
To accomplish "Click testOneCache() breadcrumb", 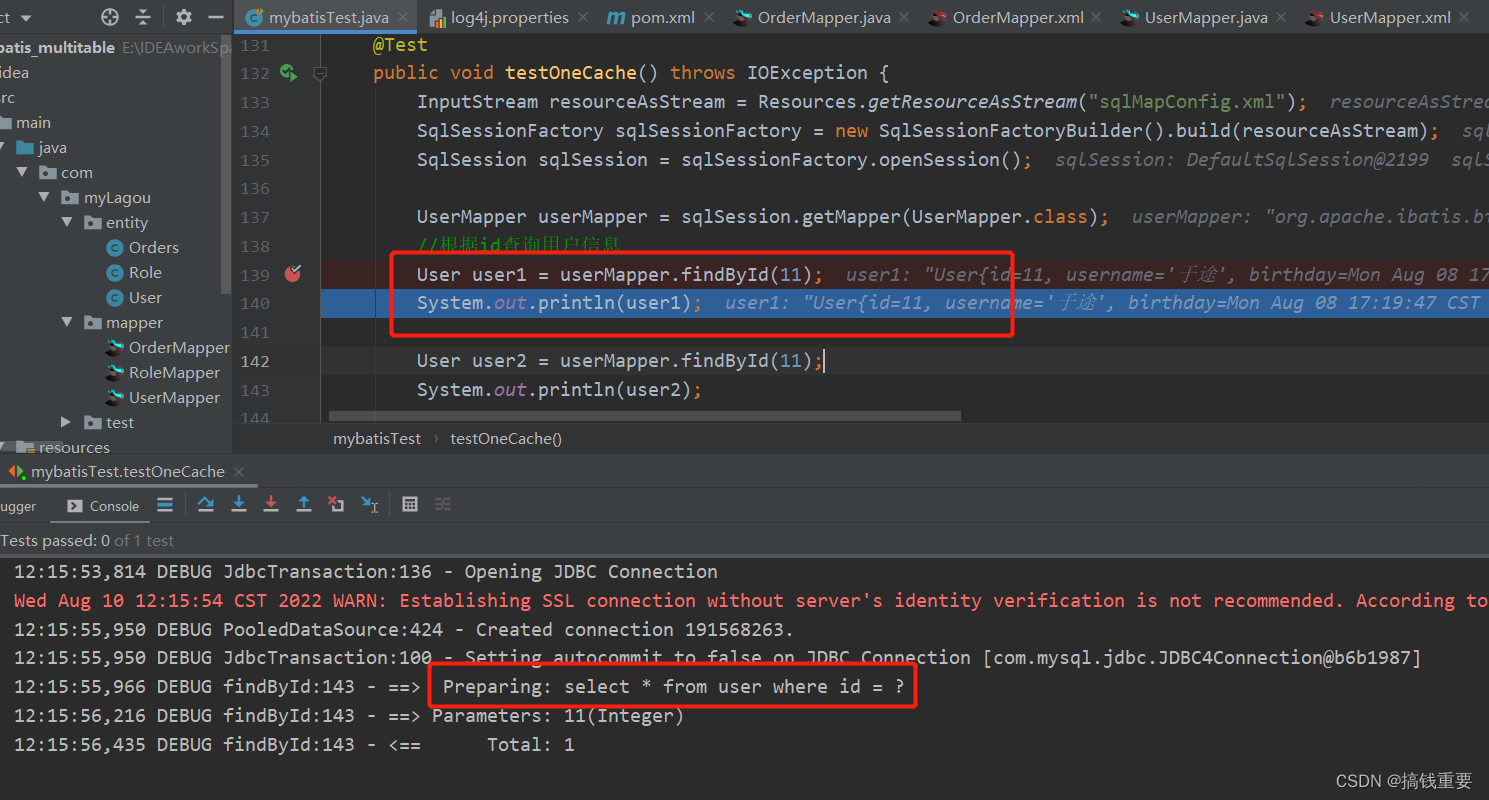I will click(x=506, y=438).
